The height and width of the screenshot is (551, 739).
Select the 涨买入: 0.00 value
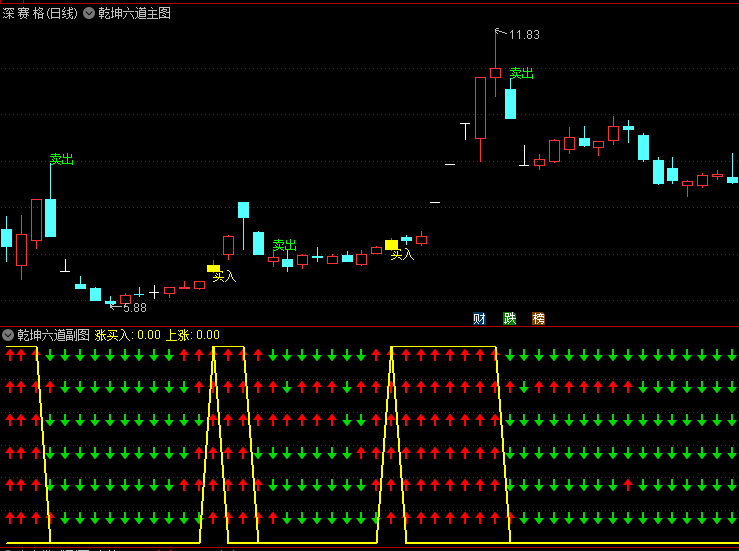[x=128, y=335]
